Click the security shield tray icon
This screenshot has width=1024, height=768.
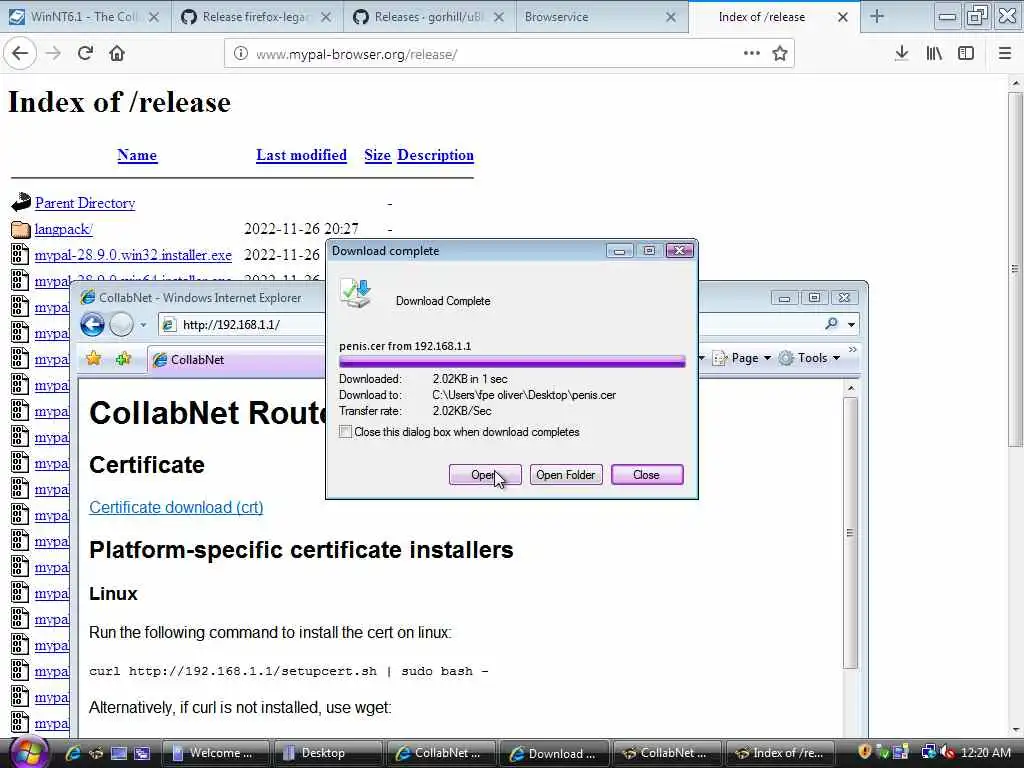[x=865, y=752]
